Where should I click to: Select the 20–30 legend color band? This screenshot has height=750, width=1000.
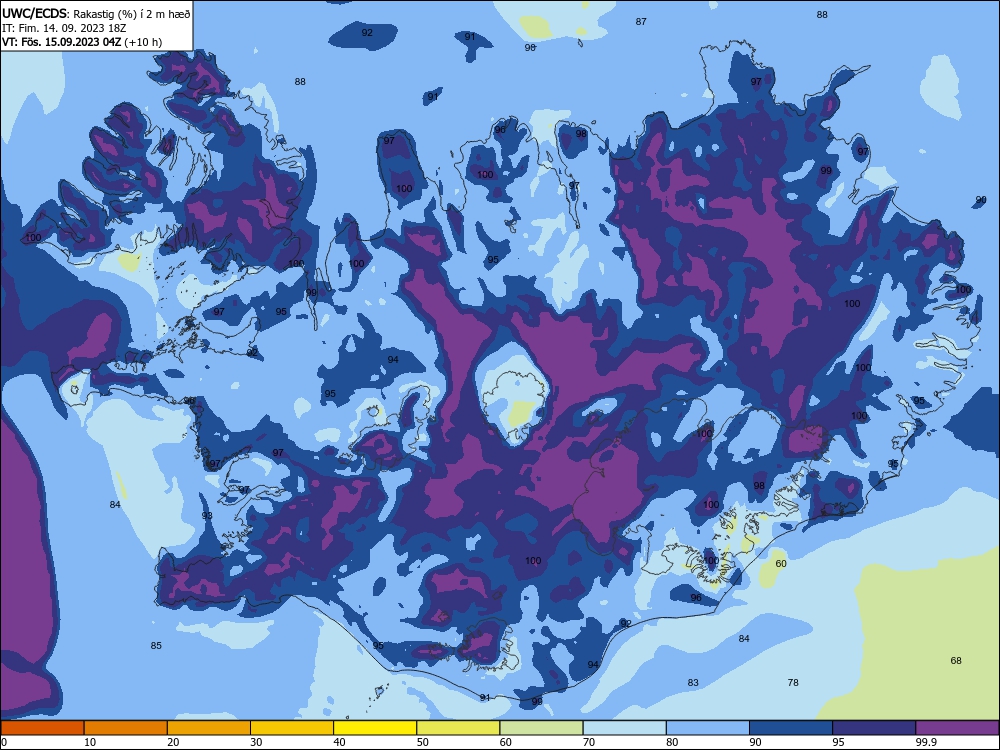[209, 728]
